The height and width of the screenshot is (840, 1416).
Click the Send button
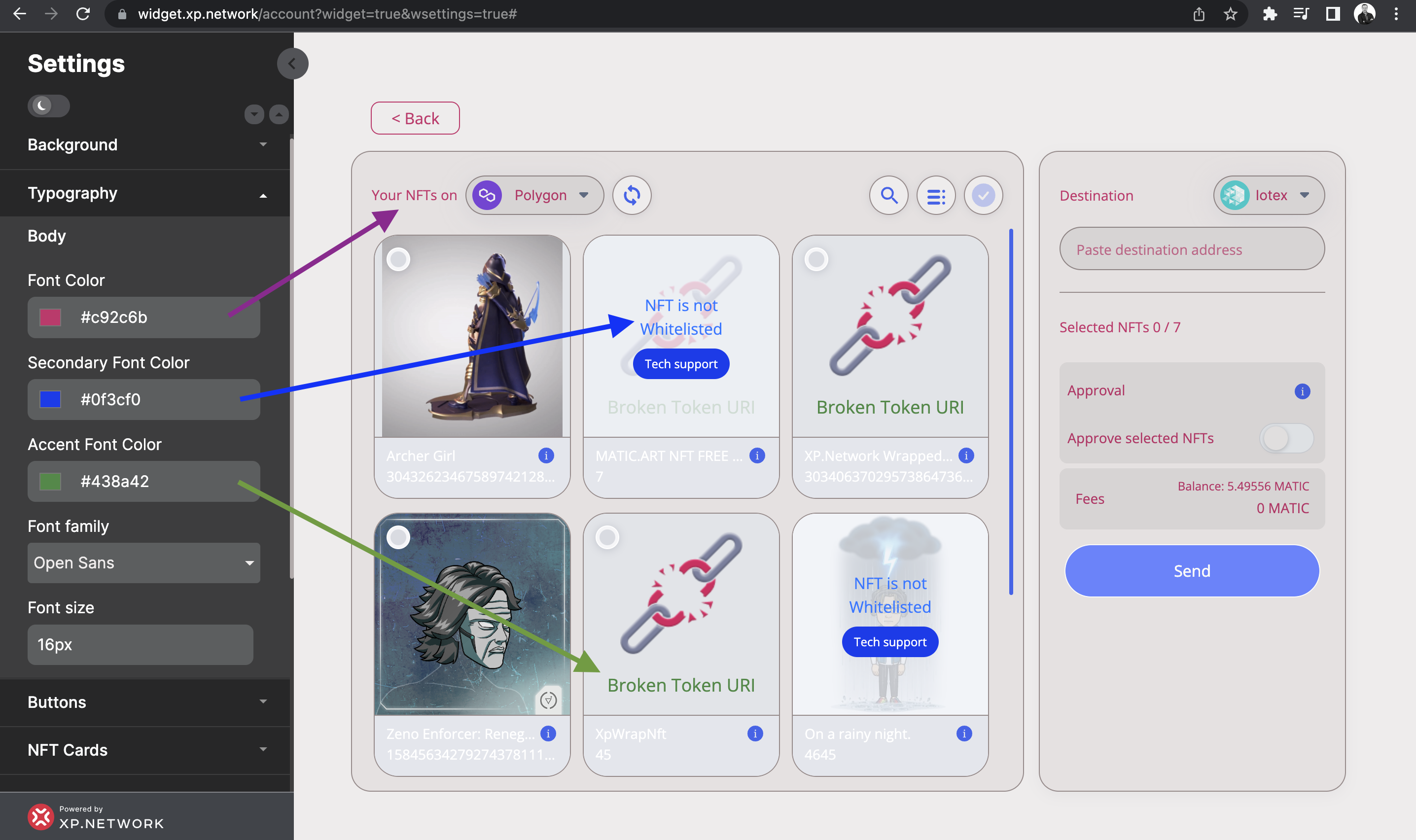click(x=1192, y=570)
